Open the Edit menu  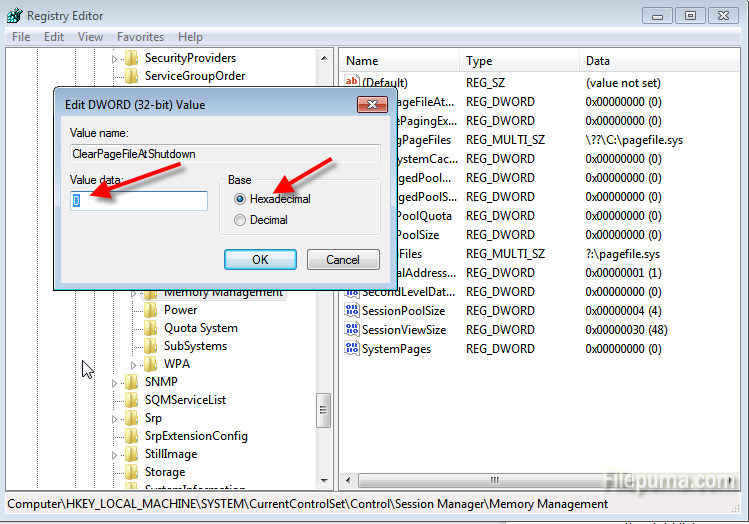54,37
